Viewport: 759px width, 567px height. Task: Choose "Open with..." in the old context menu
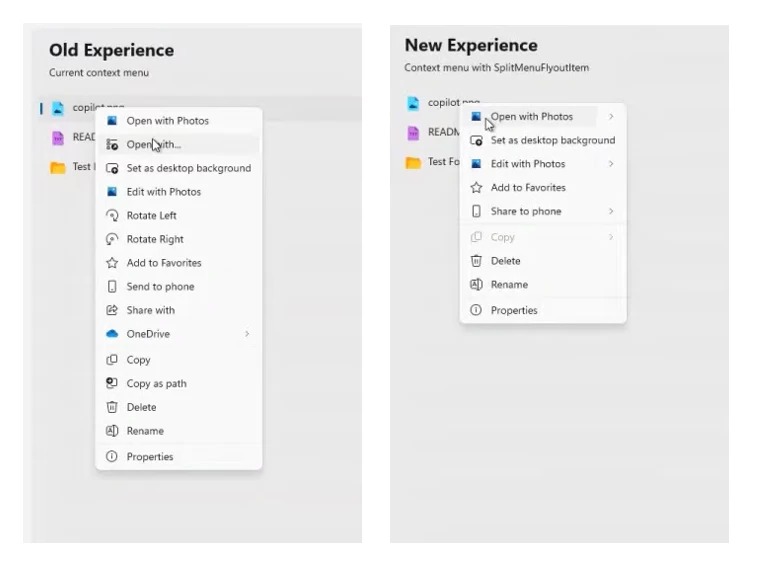(x=154, y=145)
